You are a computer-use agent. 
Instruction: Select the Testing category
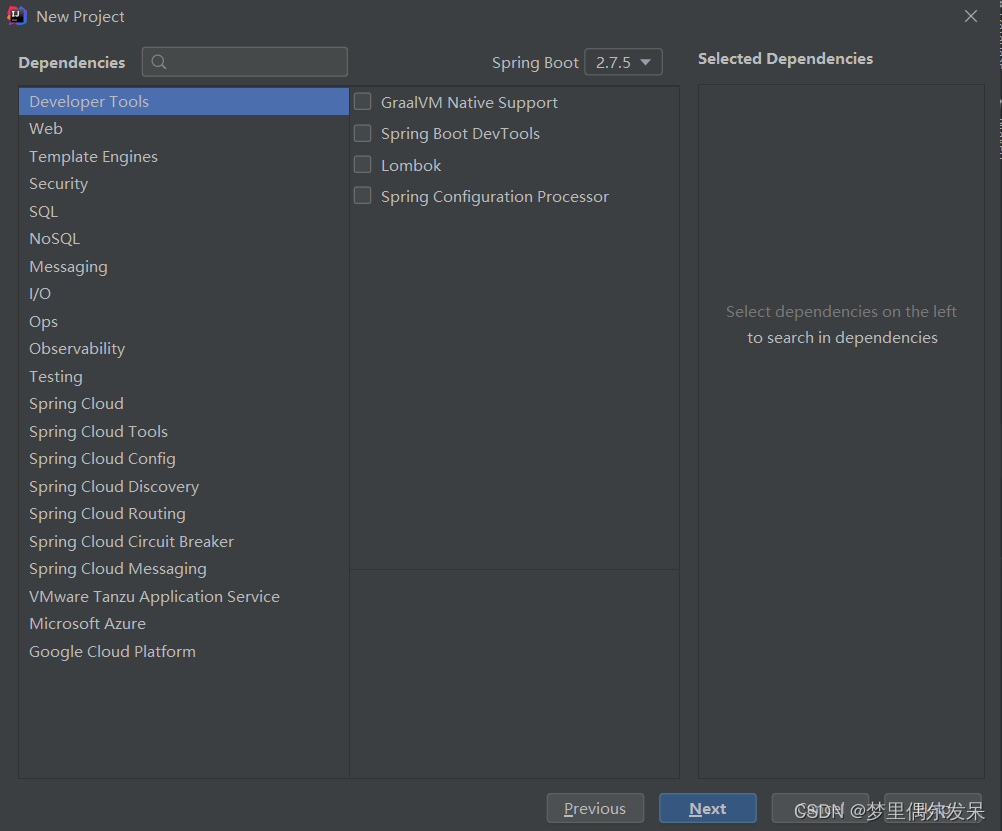(56, 377)
